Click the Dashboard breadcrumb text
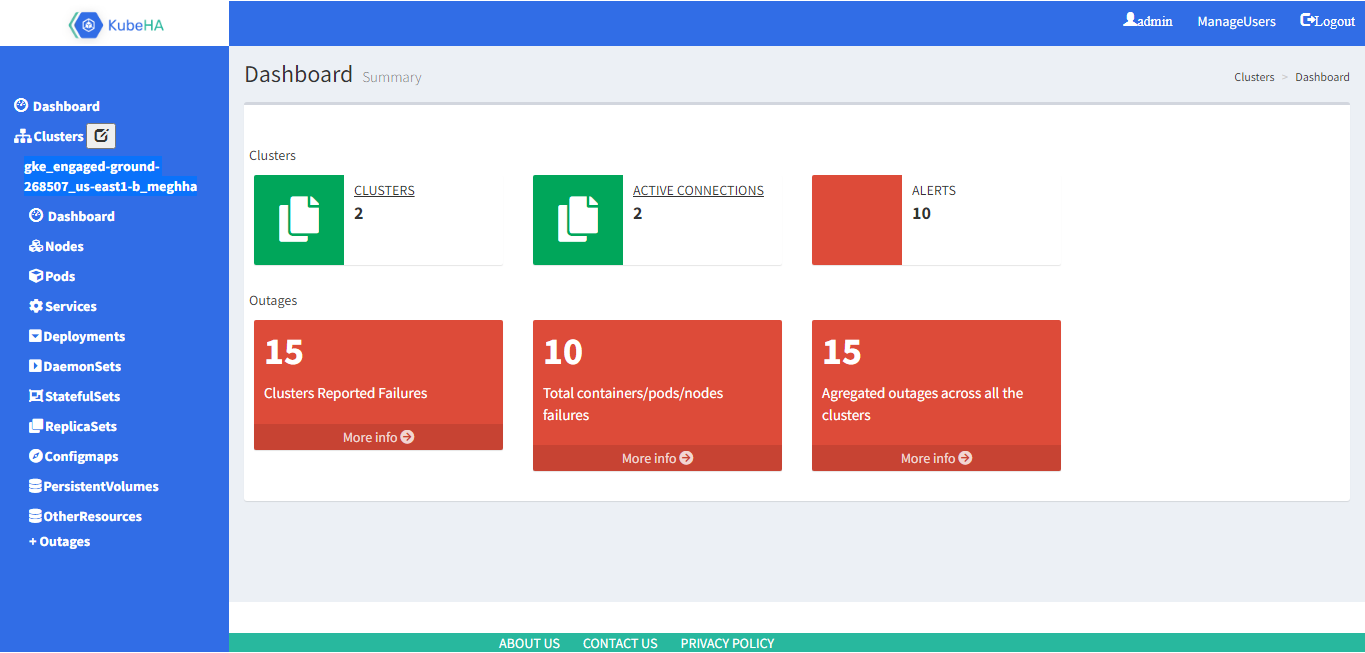1365x653 pixels. (x=1322, y=77)
